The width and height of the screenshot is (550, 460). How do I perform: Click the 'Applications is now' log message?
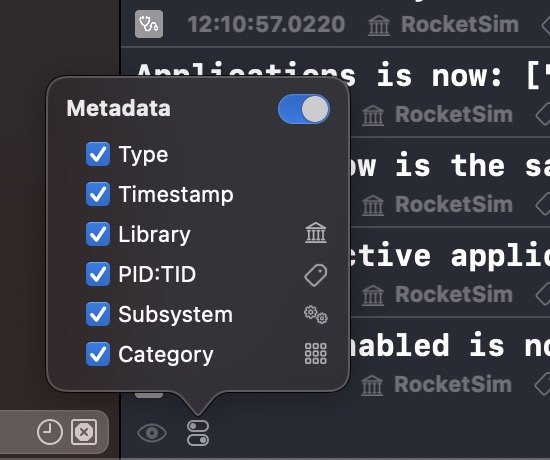(x=343, y=74)
